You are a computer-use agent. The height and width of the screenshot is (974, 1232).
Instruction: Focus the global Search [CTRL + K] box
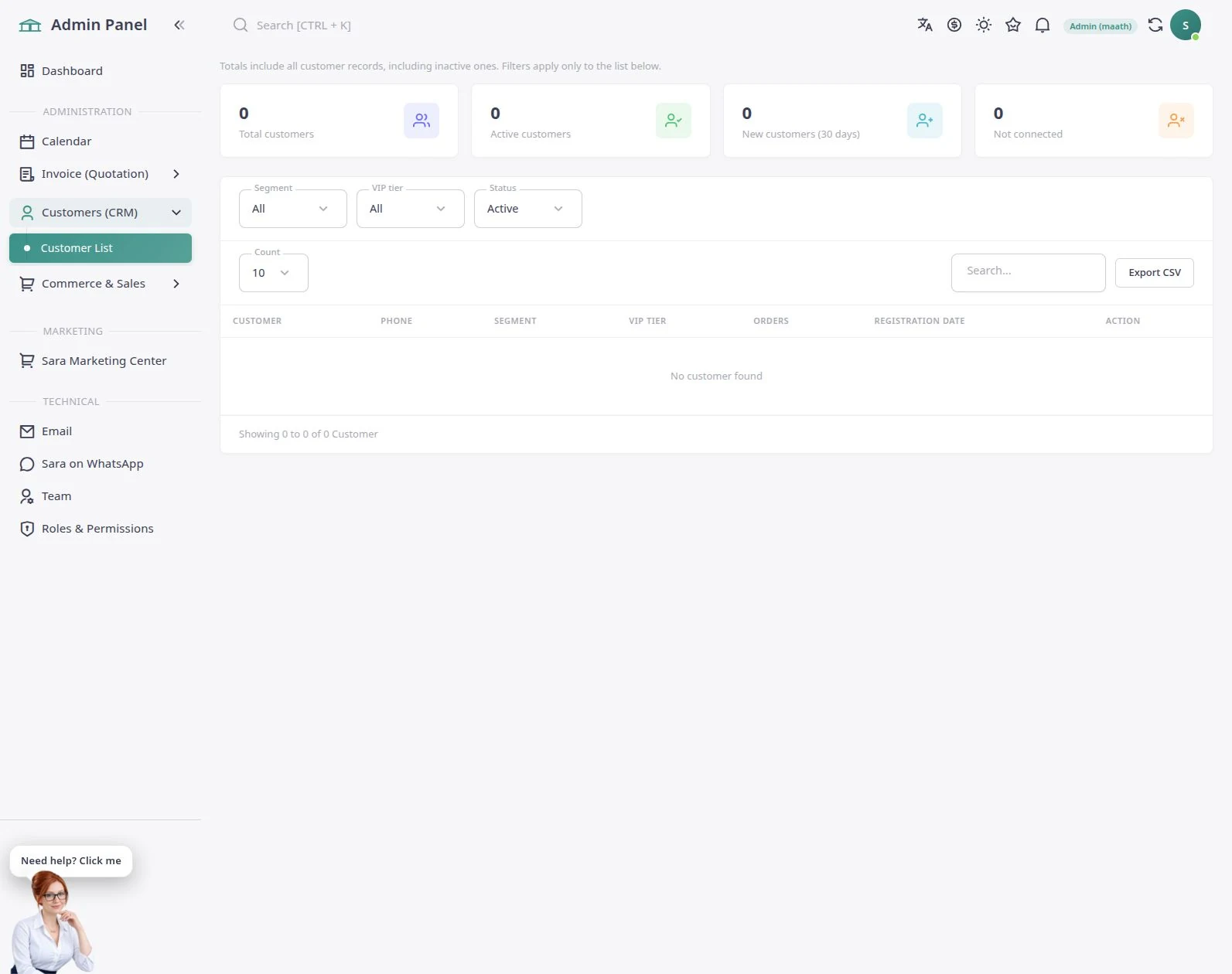point(304,26)
